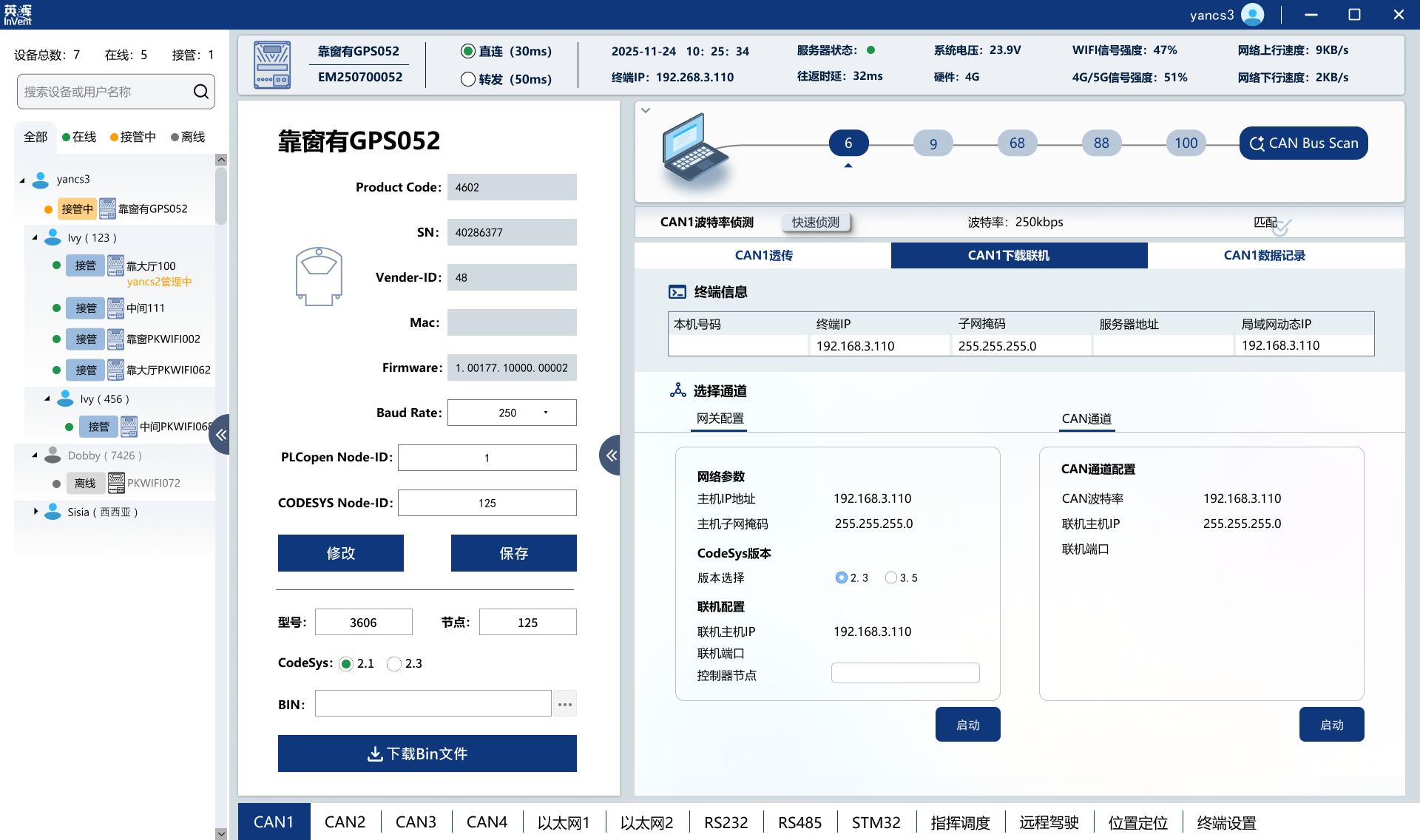Click the search magnifier icon in device sidebar
1420x840 pixels.
click(200, 91)
